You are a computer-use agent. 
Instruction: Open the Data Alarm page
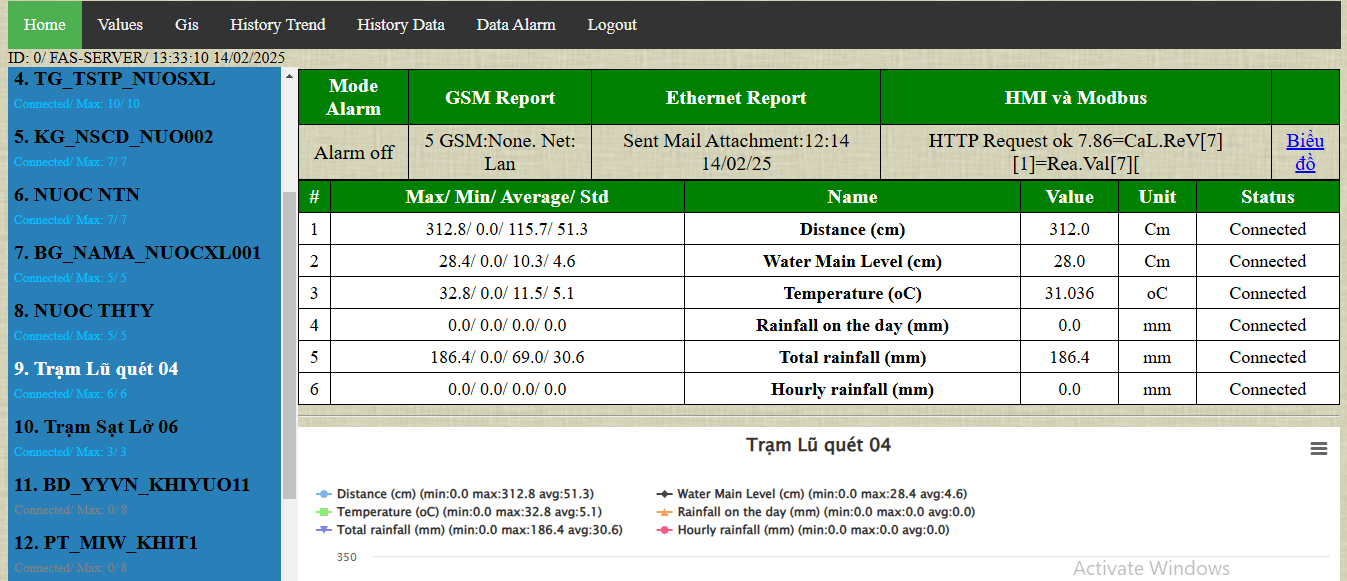click(x=515, y=25)
